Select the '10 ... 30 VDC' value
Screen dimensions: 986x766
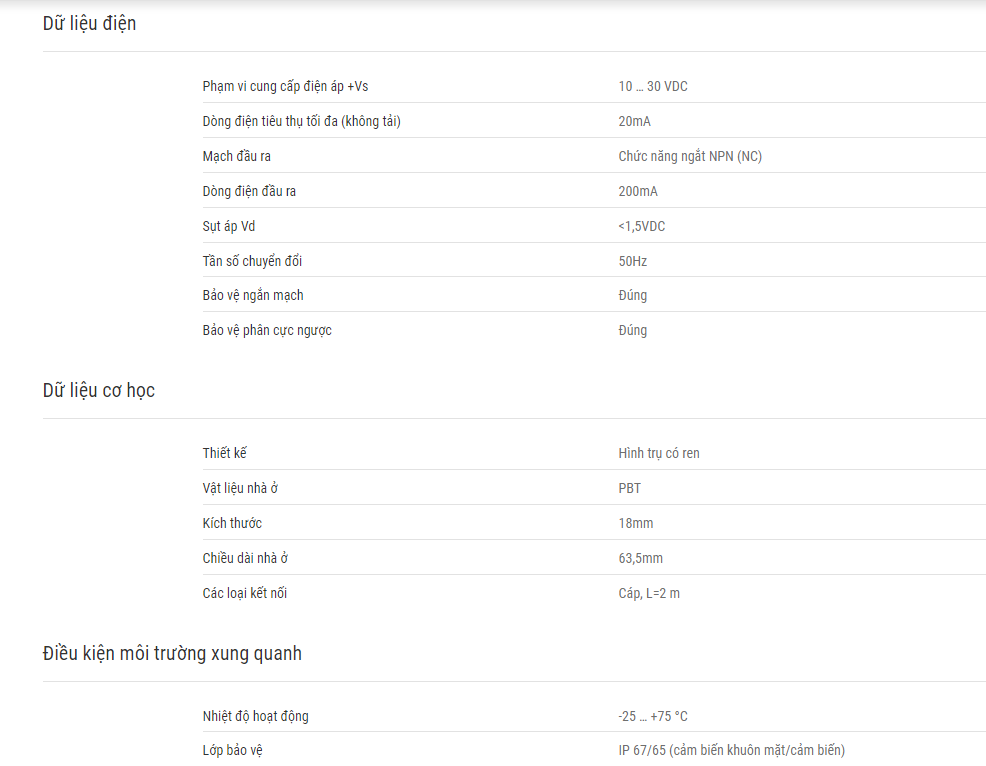[x=653, y=87]
